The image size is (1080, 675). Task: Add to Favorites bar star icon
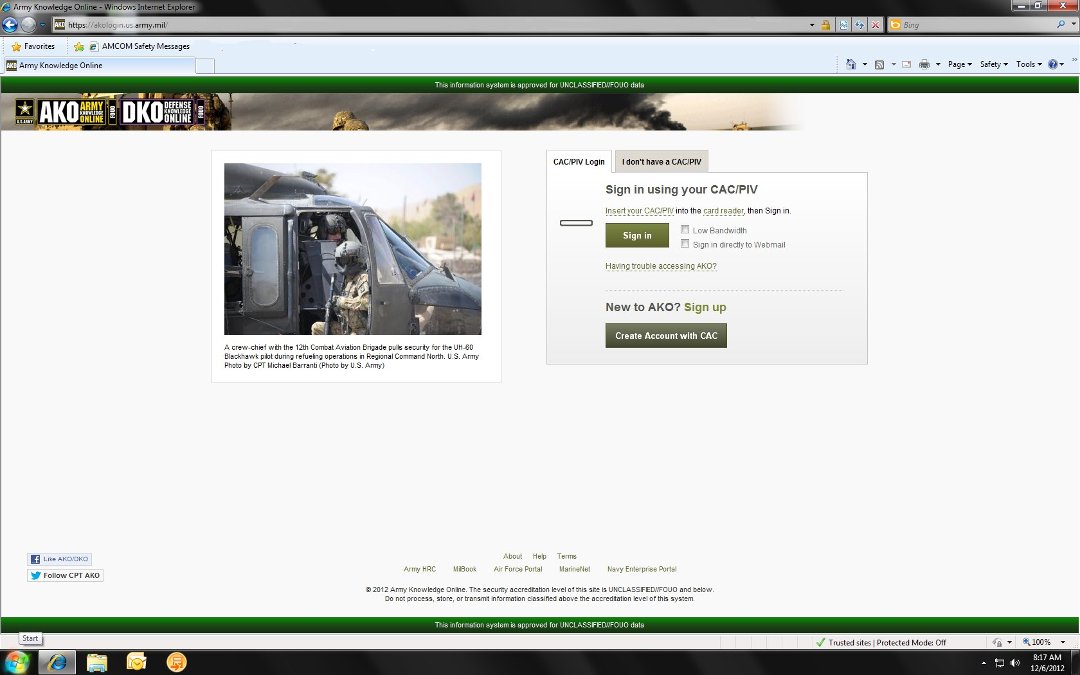coord(79,47)
